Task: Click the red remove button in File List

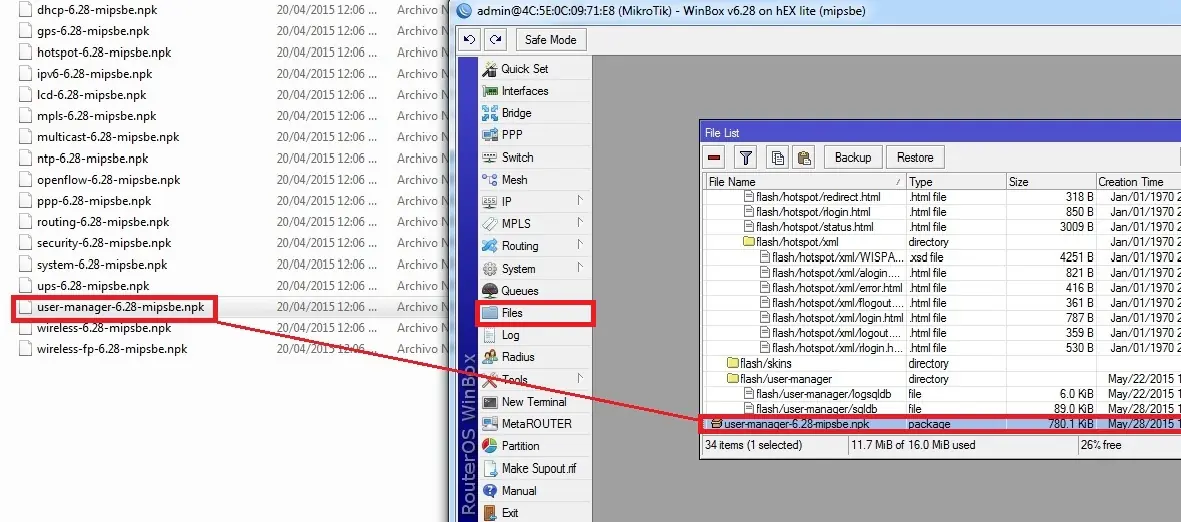Action: tap(715, 157)
